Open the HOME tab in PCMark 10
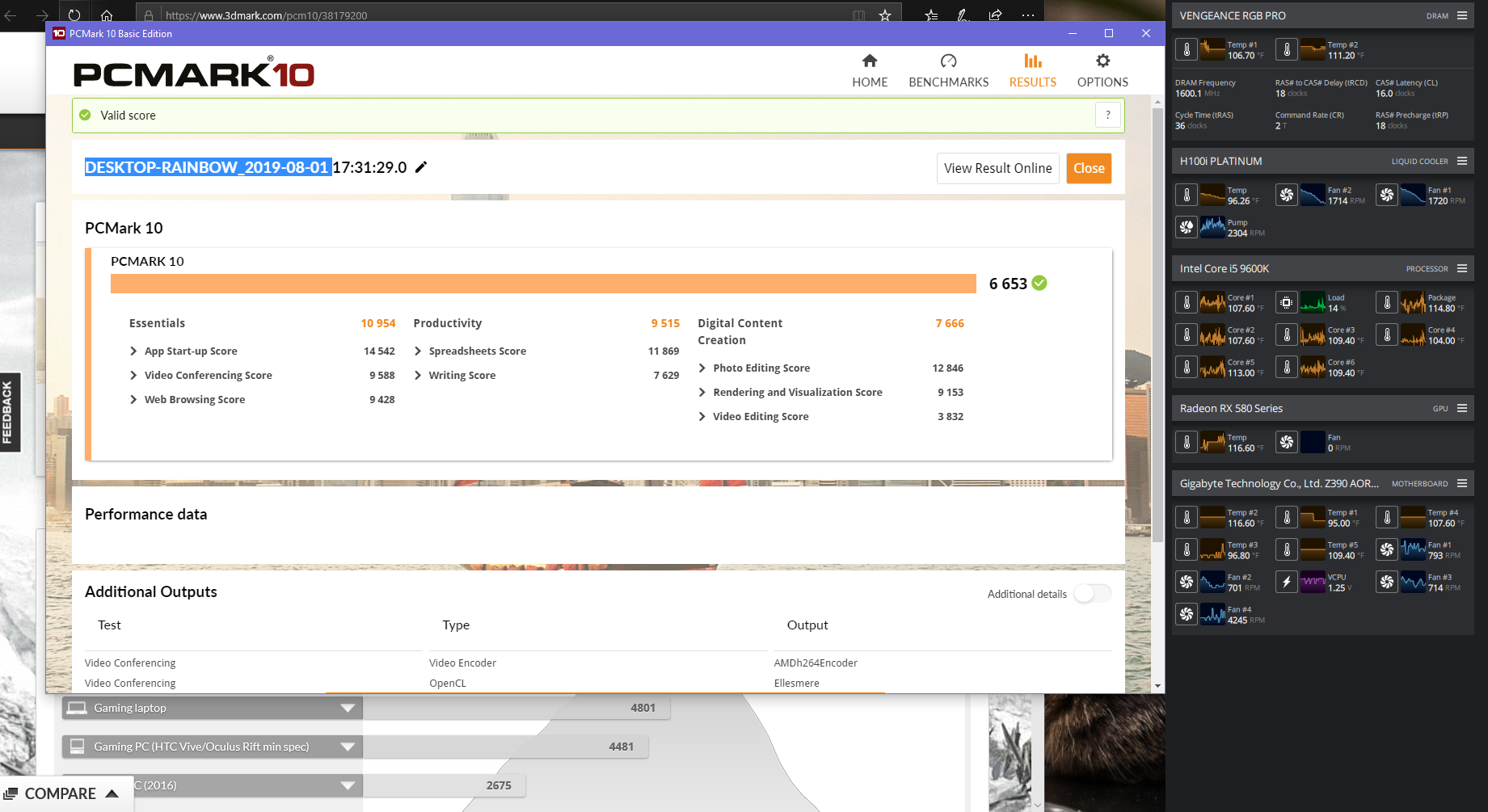The width and height of the screenshot is (1488, 812). coord(870,70)
